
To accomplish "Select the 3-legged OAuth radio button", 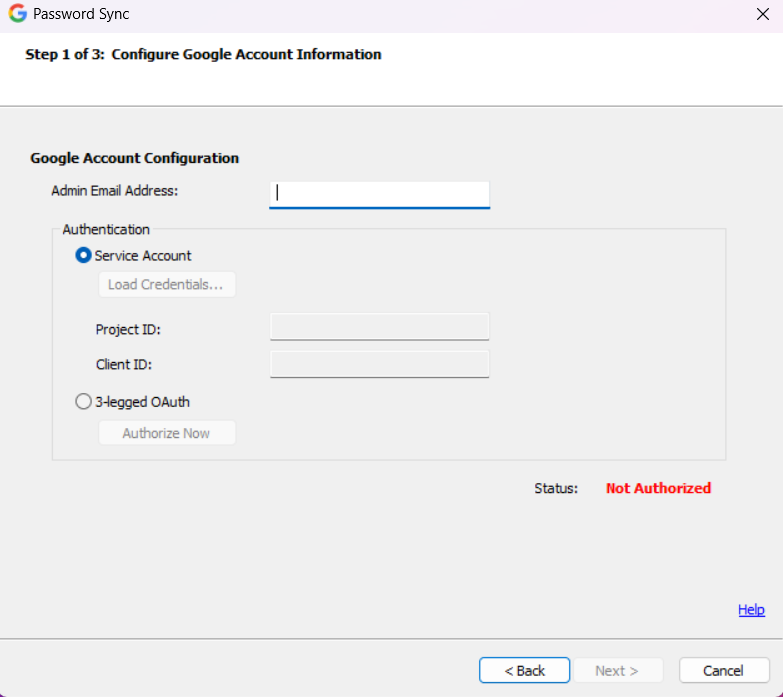I will pyautogui.click(x=83, y=401).
